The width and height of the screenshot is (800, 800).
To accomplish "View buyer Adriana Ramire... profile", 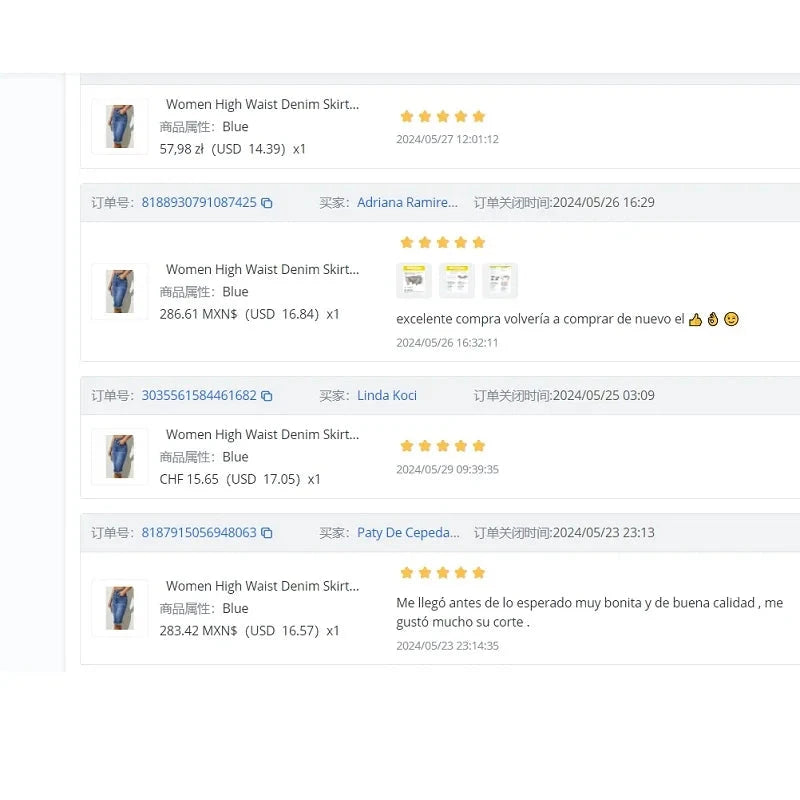I will tap(407, 202).
